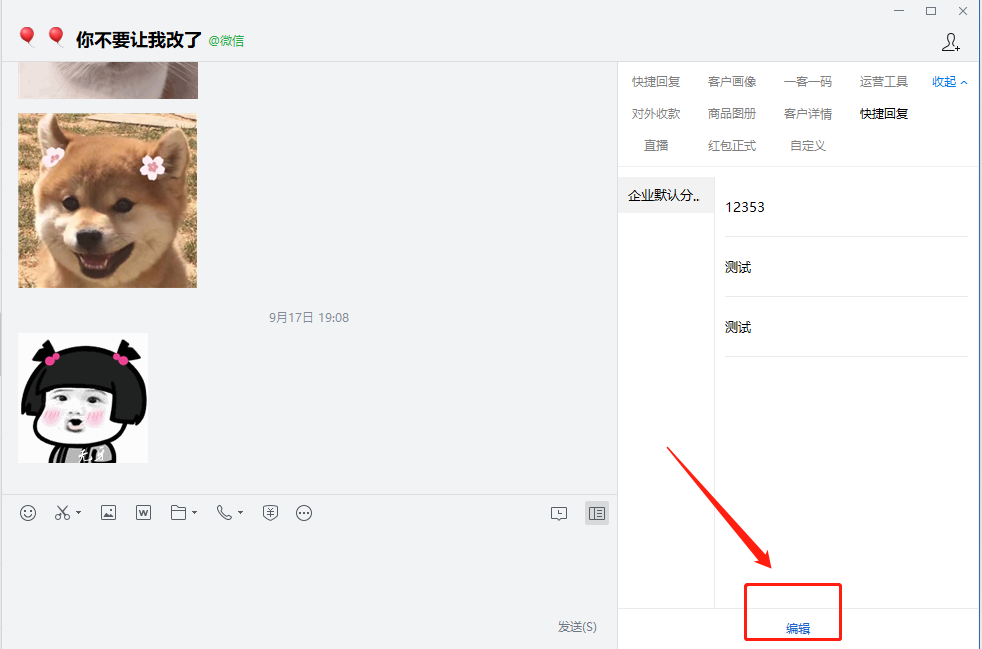Open the first-row 快捷回复 tab
Image resolution: width=982 pixels, height=649 pixels.
coord(656,81)
